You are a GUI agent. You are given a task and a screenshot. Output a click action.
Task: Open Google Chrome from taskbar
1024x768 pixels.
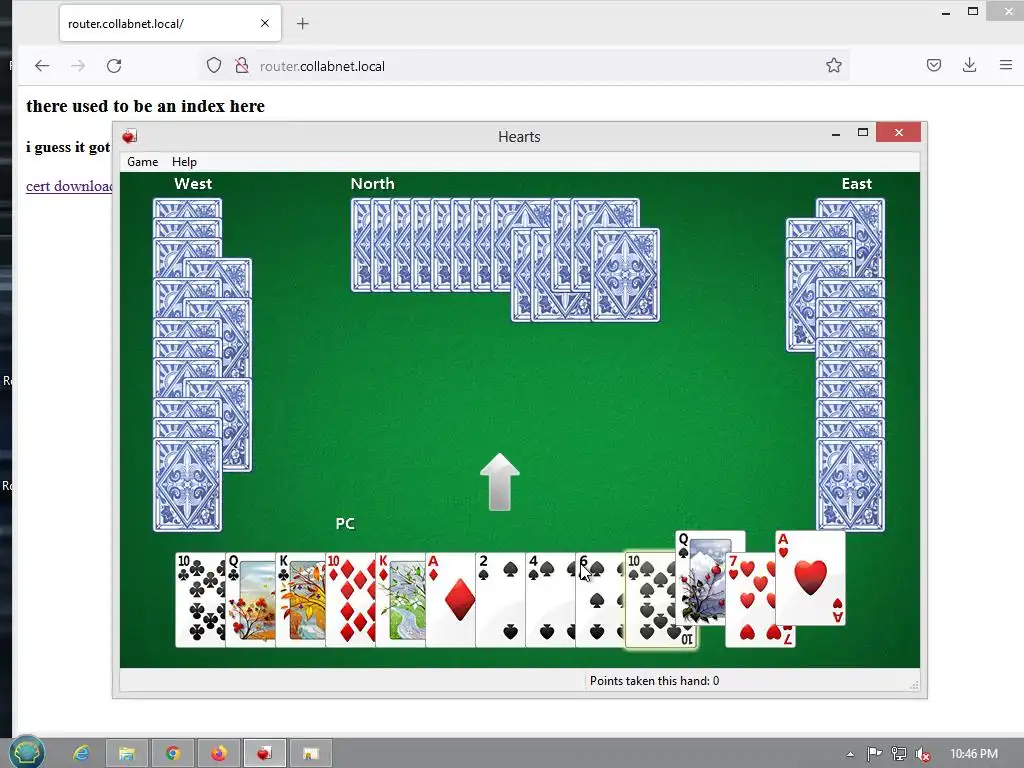173,754
